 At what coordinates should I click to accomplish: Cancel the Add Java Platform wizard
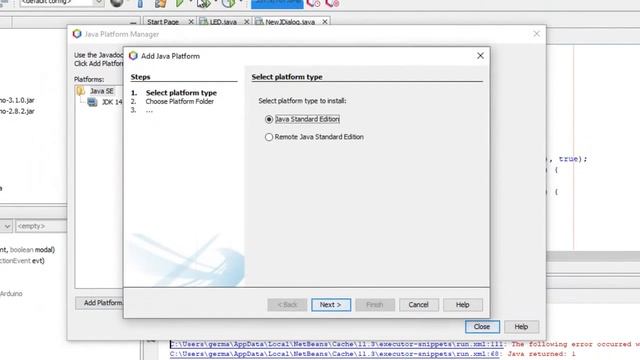(419, 304)
